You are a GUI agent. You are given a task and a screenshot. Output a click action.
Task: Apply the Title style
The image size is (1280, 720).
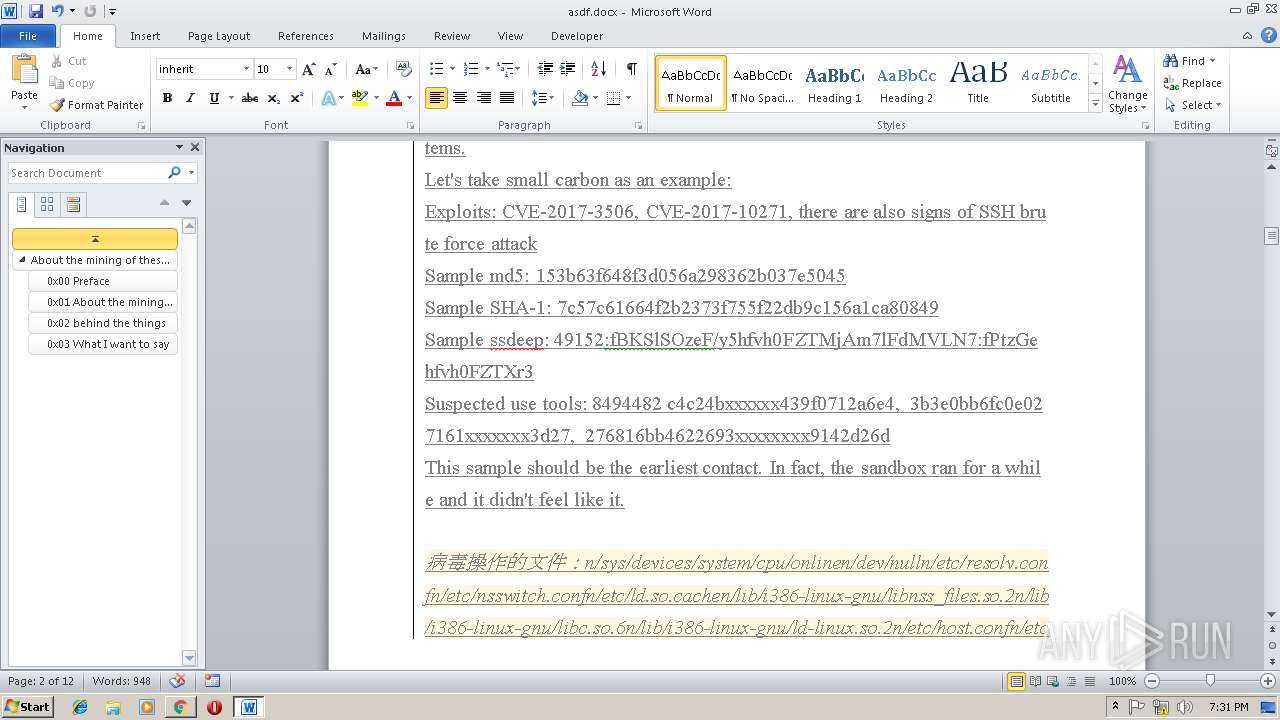[x=978, y=83]
